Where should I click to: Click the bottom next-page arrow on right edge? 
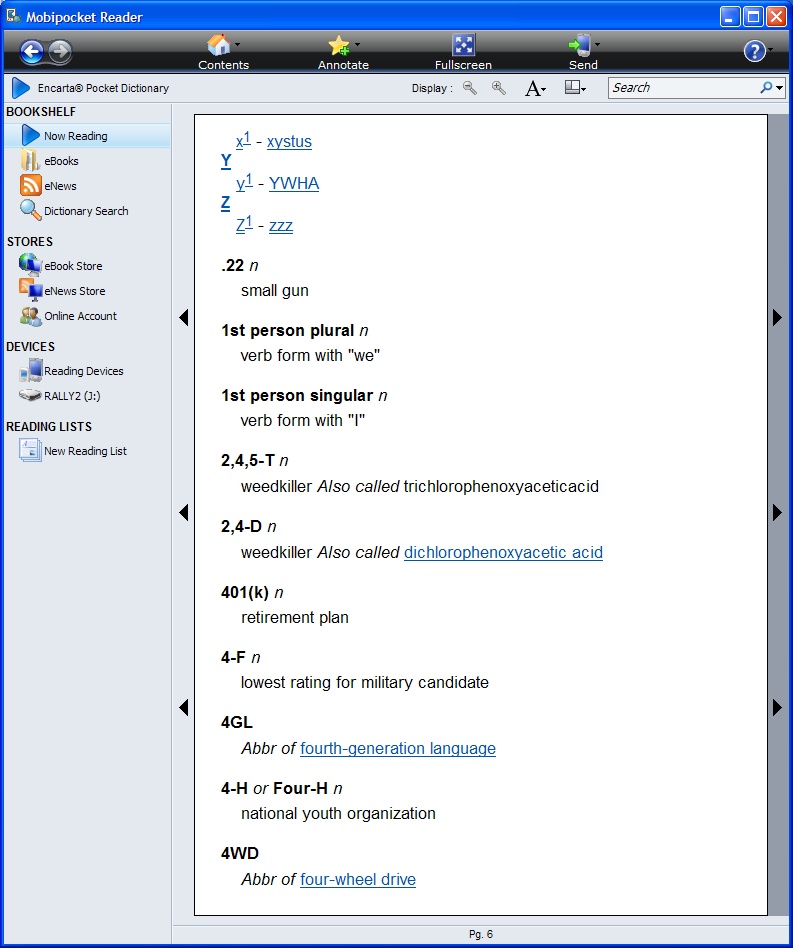pos(777,707)
